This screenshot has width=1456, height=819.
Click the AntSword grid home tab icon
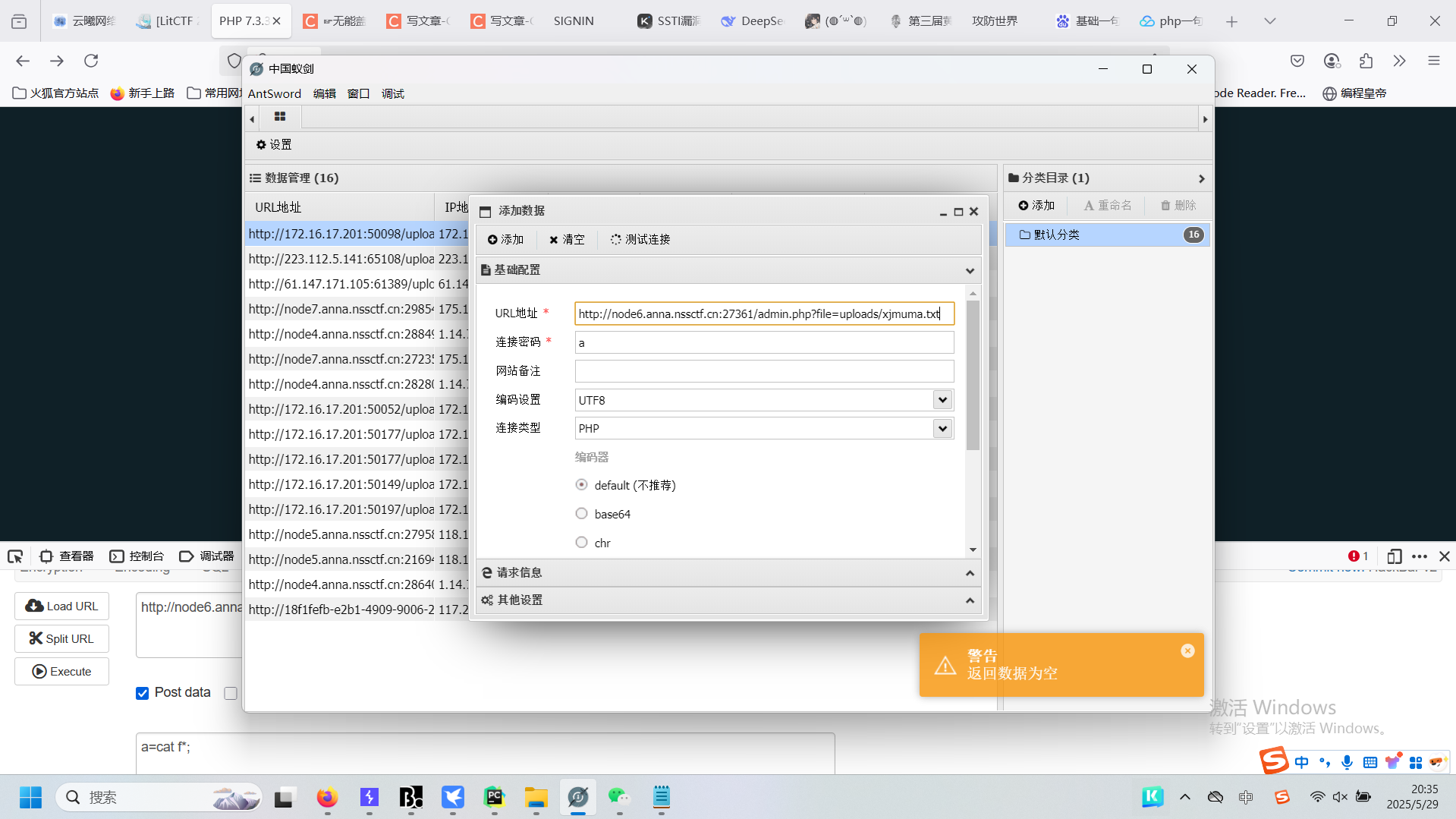pos(280,117)
